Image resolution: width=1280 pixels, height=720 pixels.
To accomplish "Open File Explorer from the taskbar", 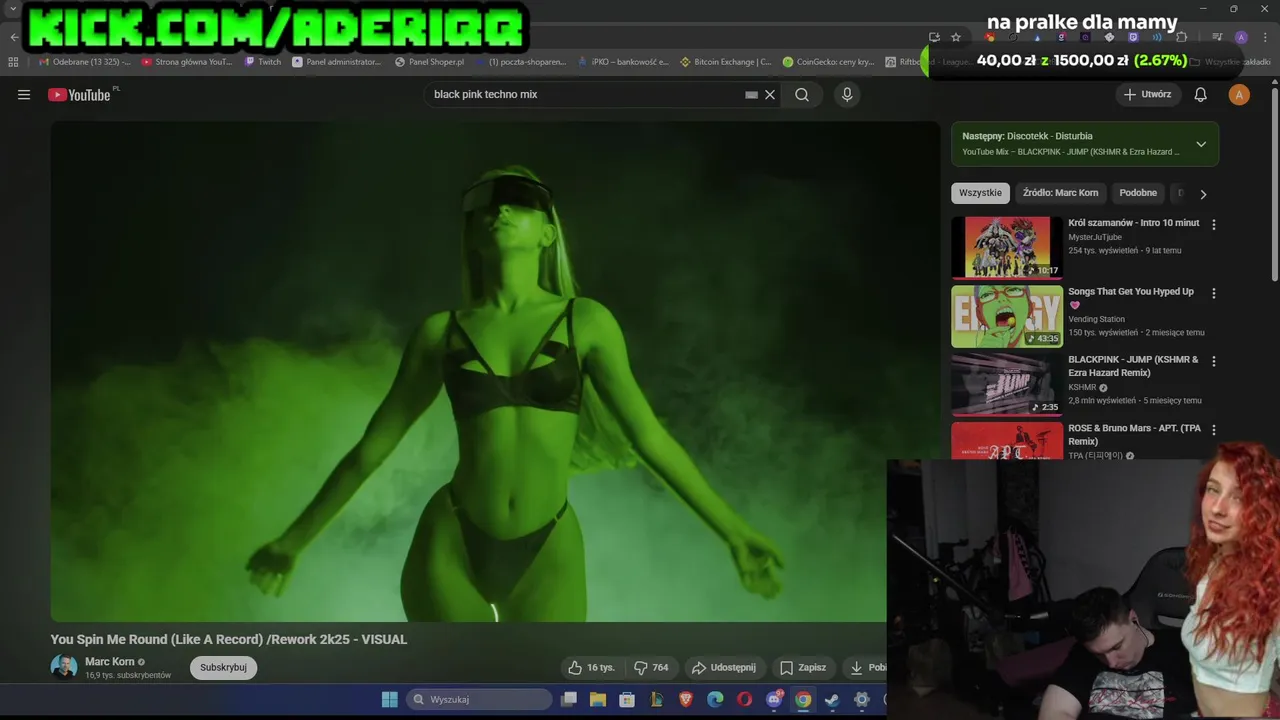I will click(x=598, y=700).
